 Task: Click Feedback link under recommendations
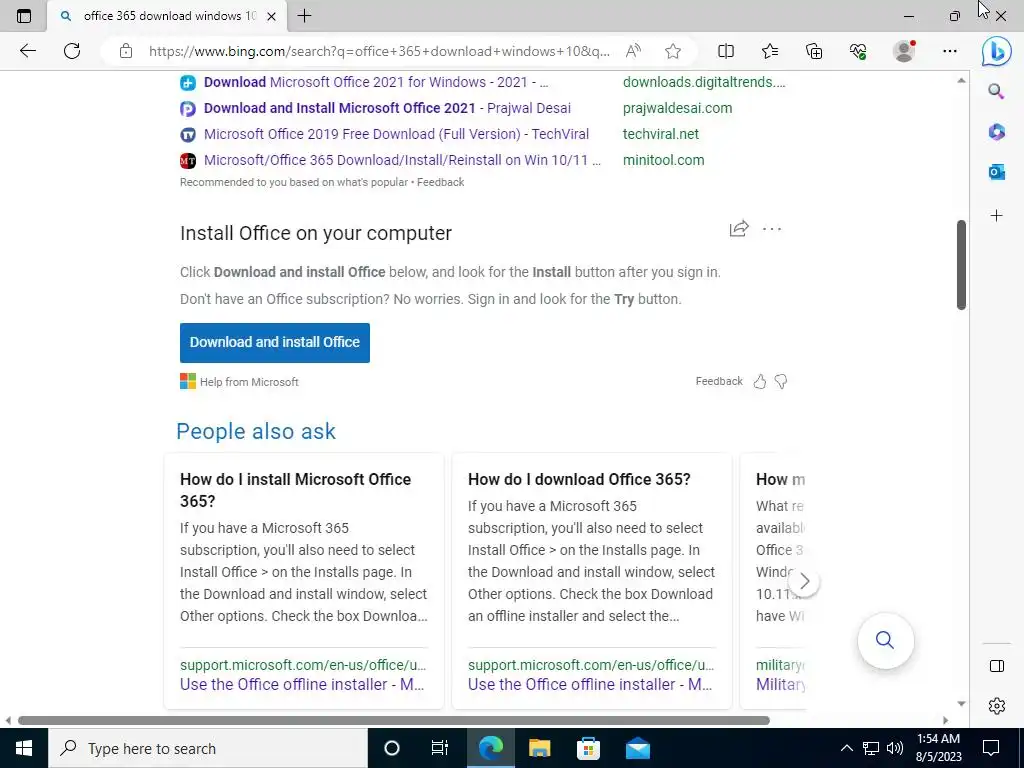pyautogui.click(x=440, y=182)
